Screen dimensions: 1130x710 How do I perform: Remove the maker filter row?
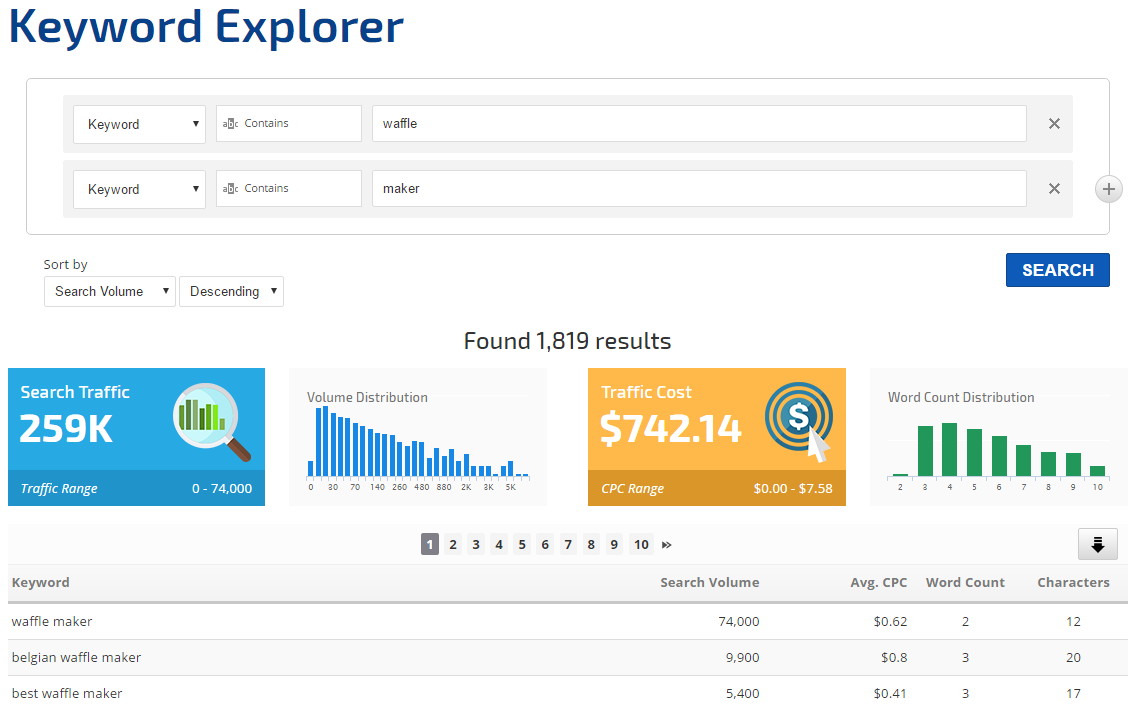(1054, 189)
